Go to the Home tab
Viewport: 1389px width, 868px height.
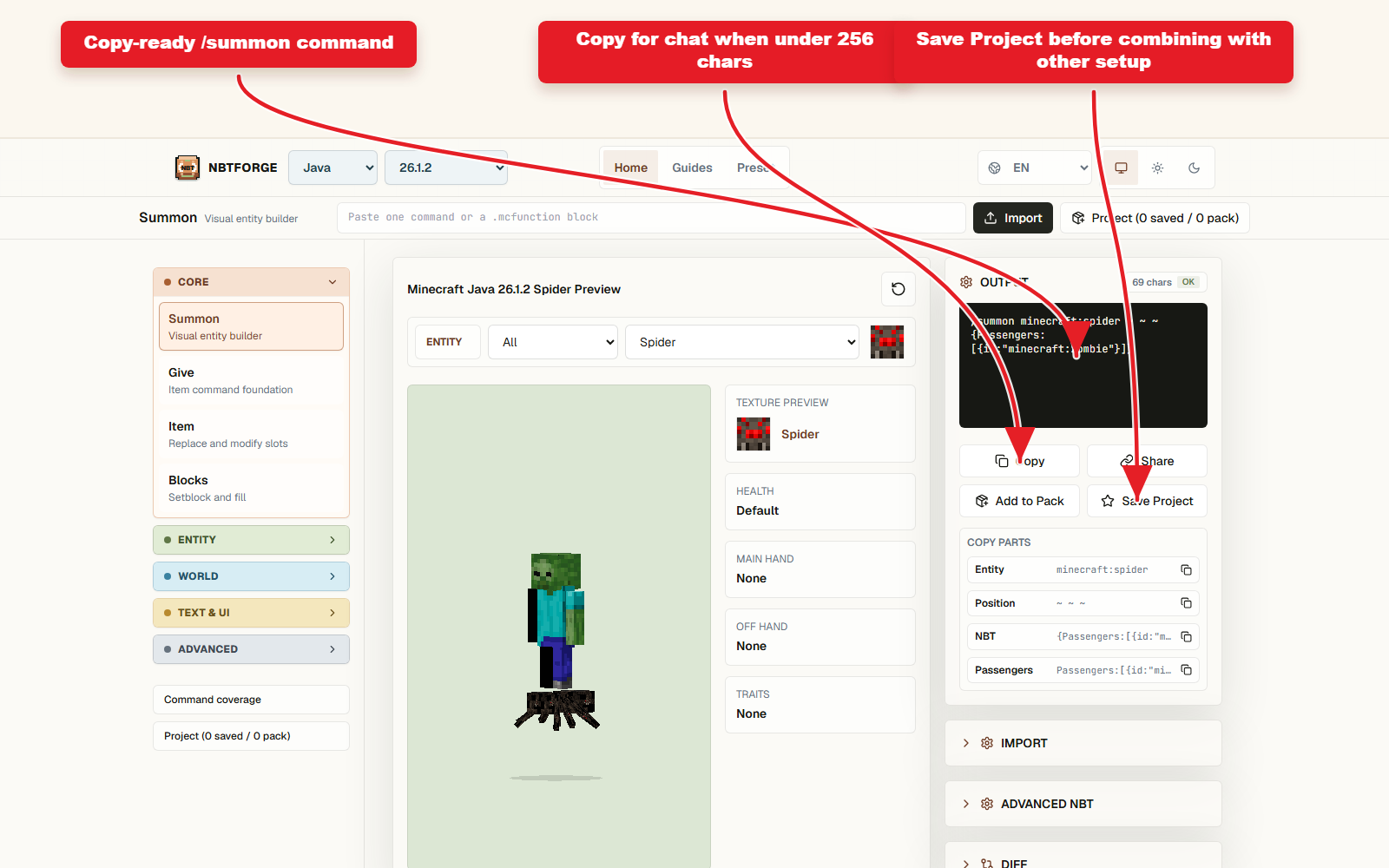[631, 168]
